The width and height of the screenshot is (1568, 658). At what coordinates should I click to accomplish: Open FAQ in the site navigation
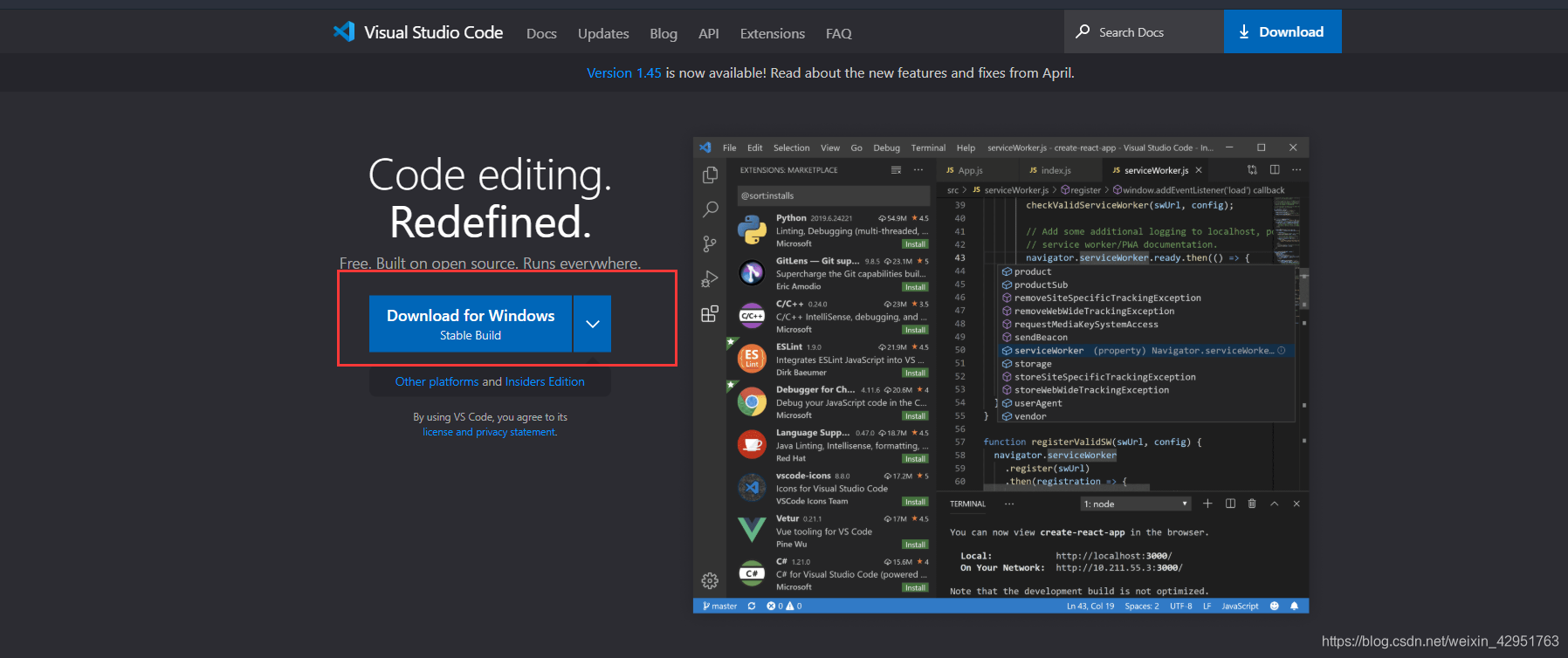[x=839, y=33]
